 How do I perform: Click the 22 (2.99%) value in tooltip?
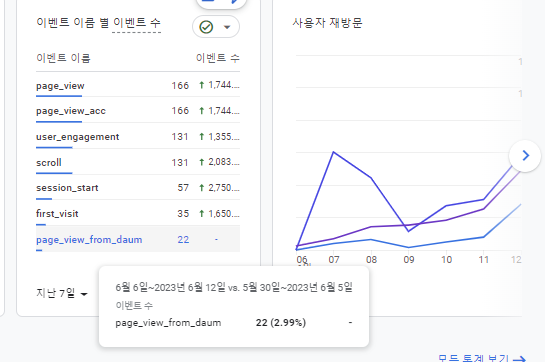281,323
